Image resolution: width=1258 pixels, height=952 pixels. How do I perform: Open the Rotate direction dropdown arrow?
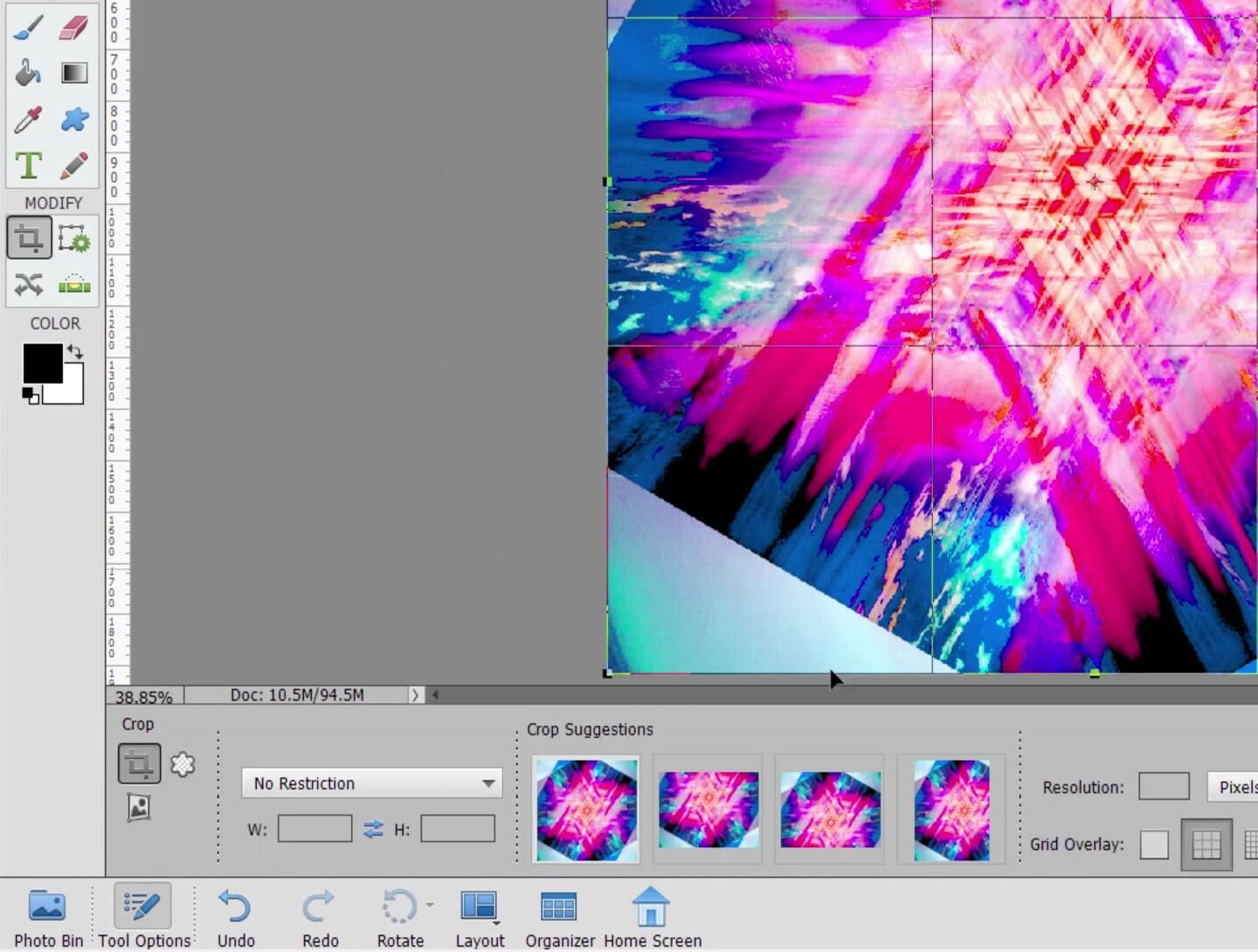[x=430, y=905]
